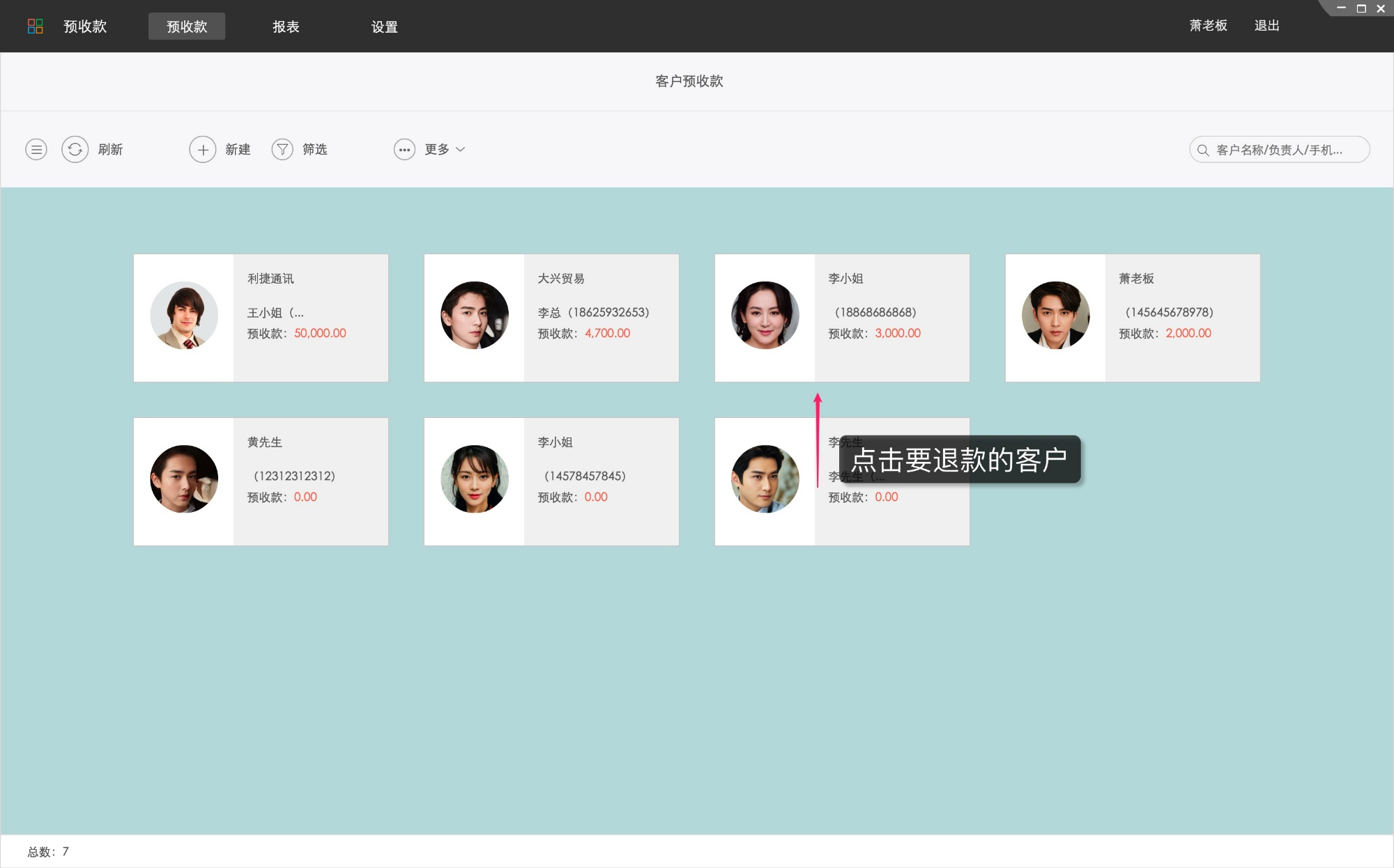Click 退出 to log out

[x=1266, y=26]
